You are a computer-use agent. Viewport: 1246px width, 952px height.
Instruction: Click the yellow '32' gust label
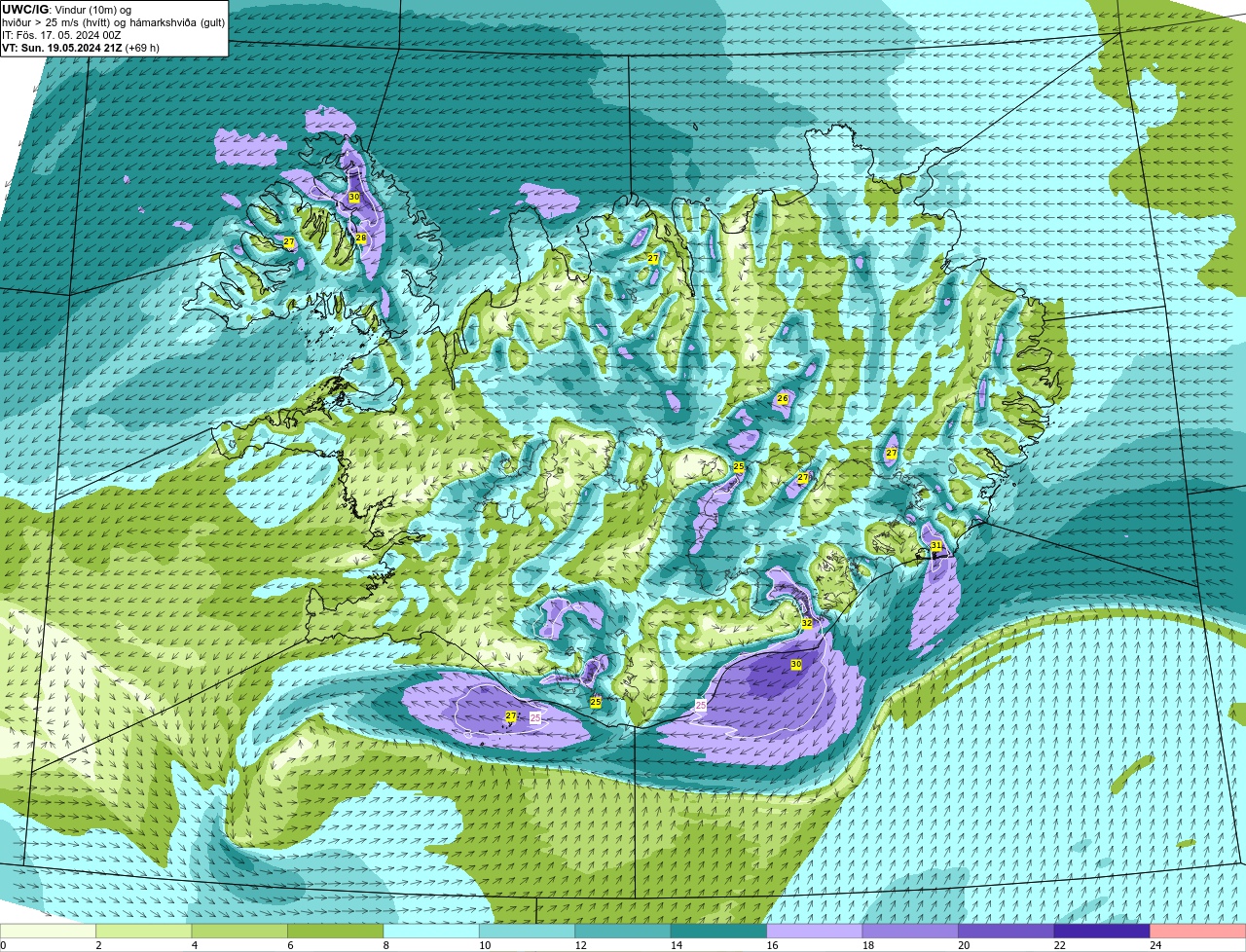click(806, 623)
